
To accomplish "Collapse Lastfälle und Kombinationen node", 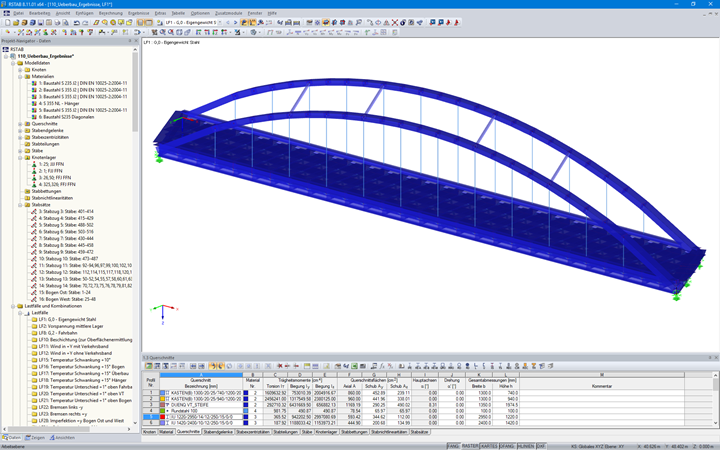I will pos(13,306).
